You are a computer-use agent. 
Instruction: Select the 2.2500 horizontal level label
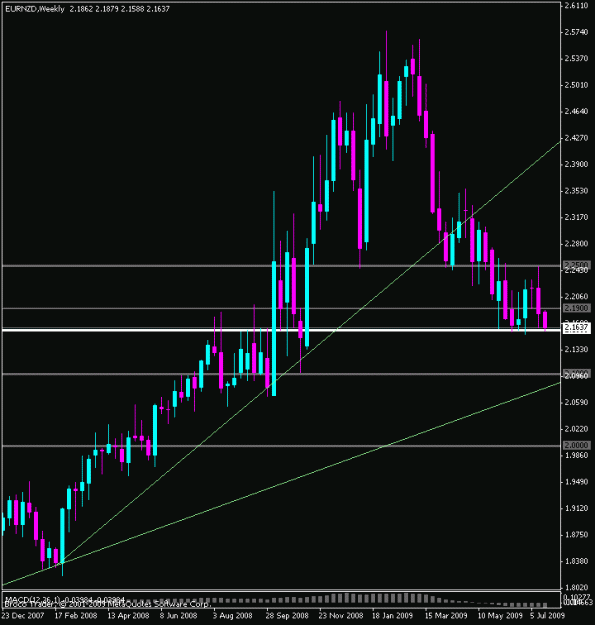576,265
